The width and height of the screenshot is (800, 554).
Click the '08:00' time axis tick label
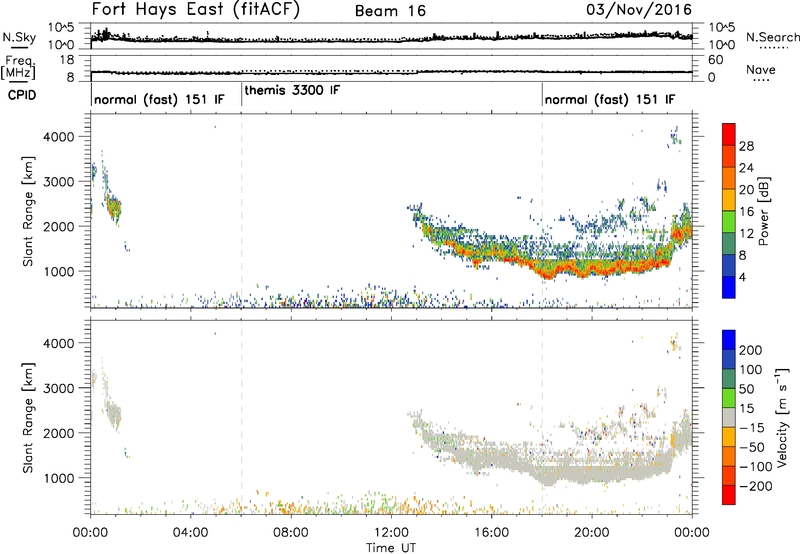[291, 533]
